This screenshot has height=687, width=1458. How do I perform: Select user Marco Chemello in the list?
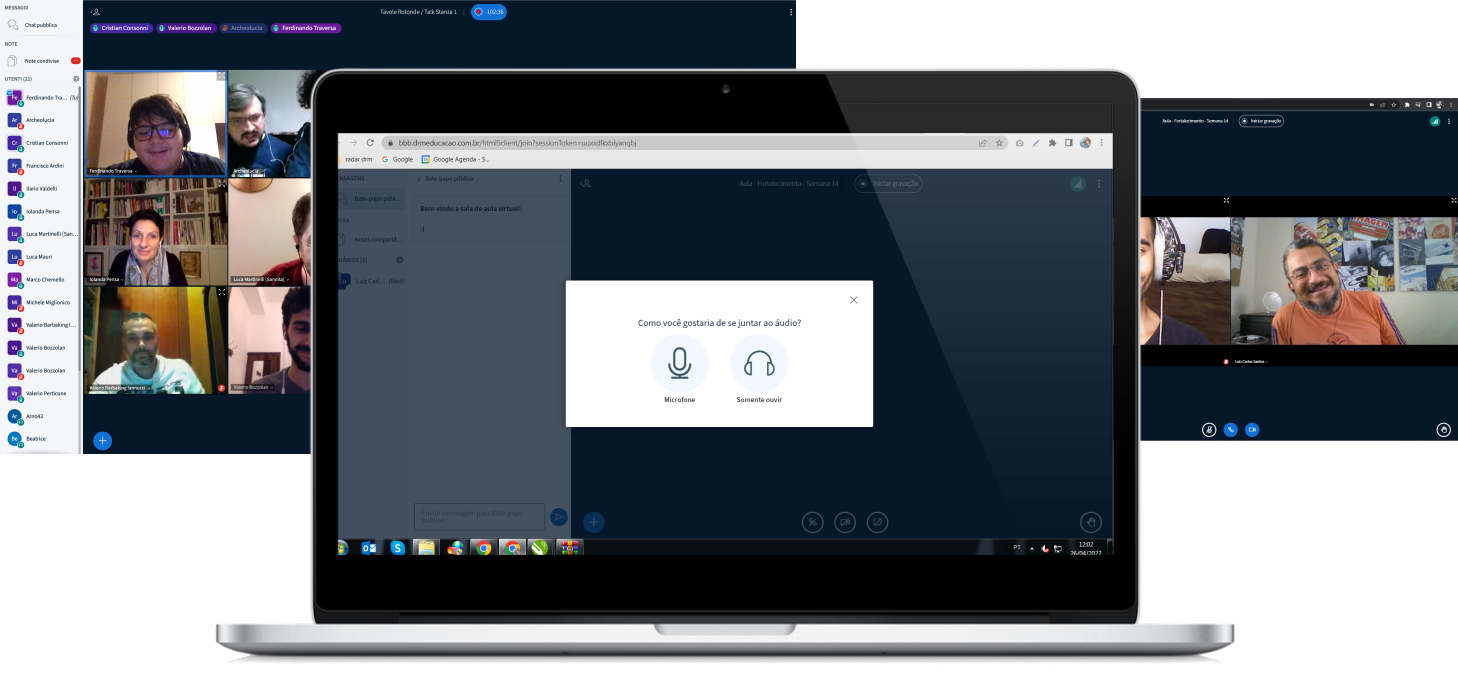(x=42, y=279)
